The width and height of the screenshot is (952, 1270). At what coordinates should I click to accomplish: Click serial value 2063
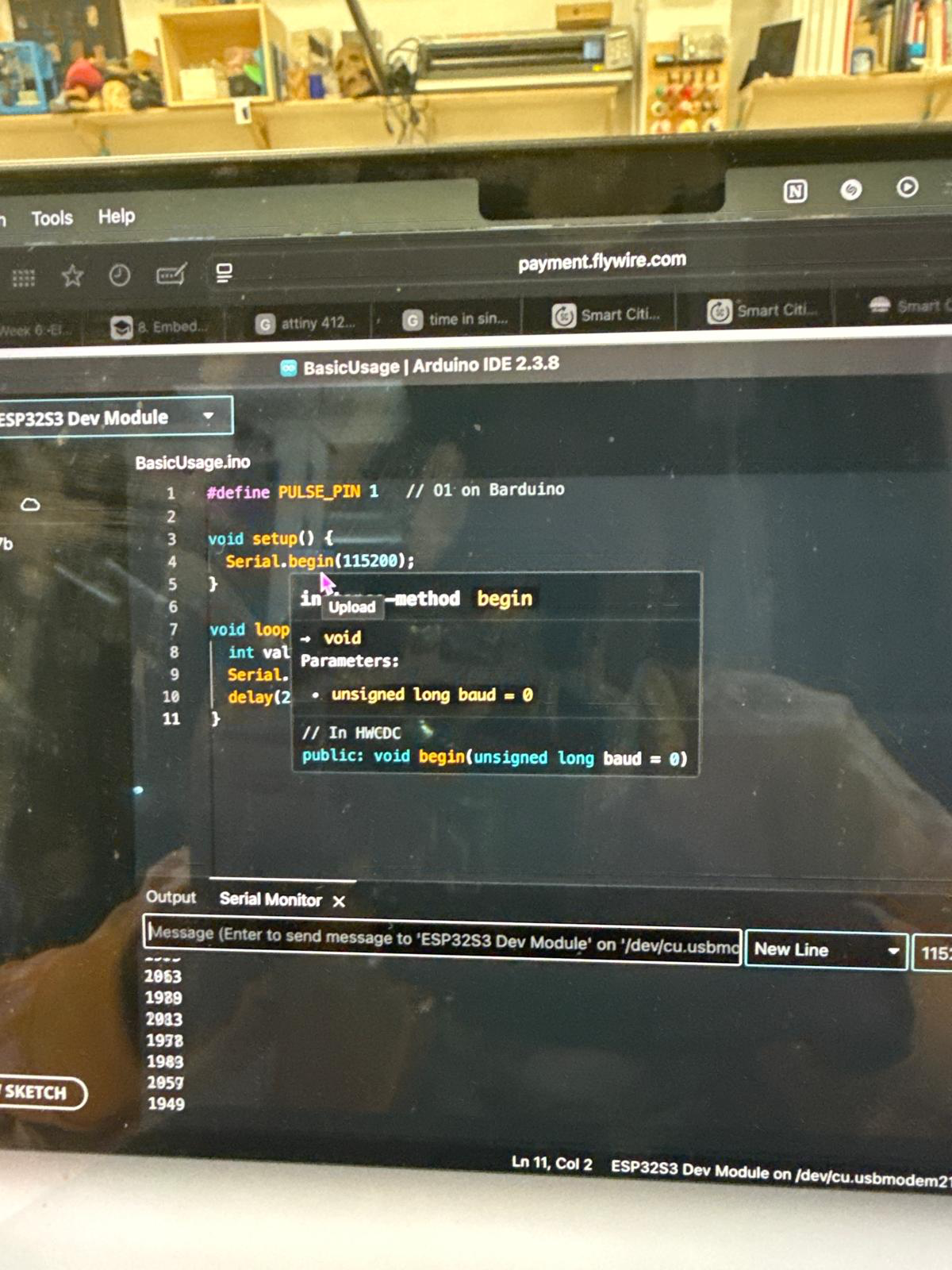(163, 976)
